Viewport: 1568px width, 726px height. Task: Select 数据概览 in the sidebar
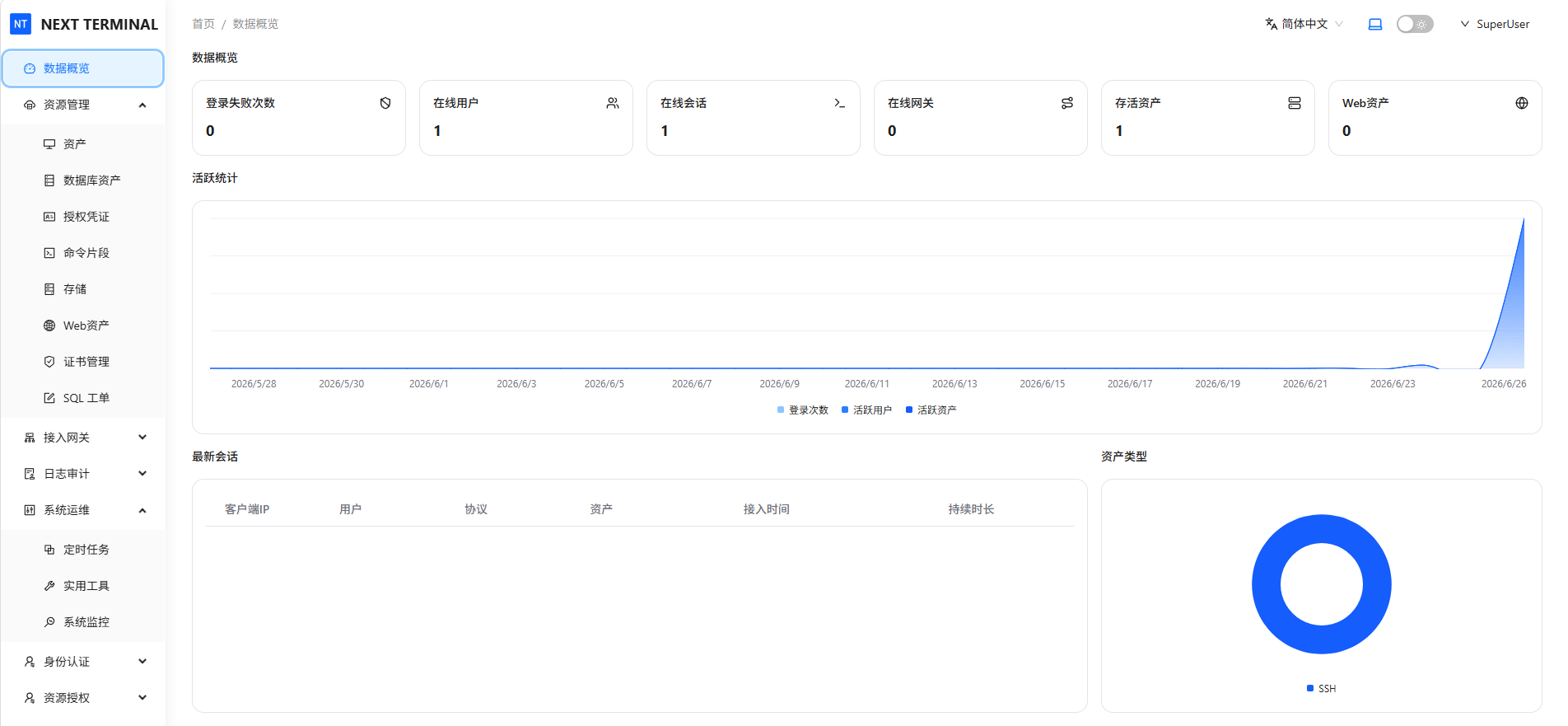point(83,68)
